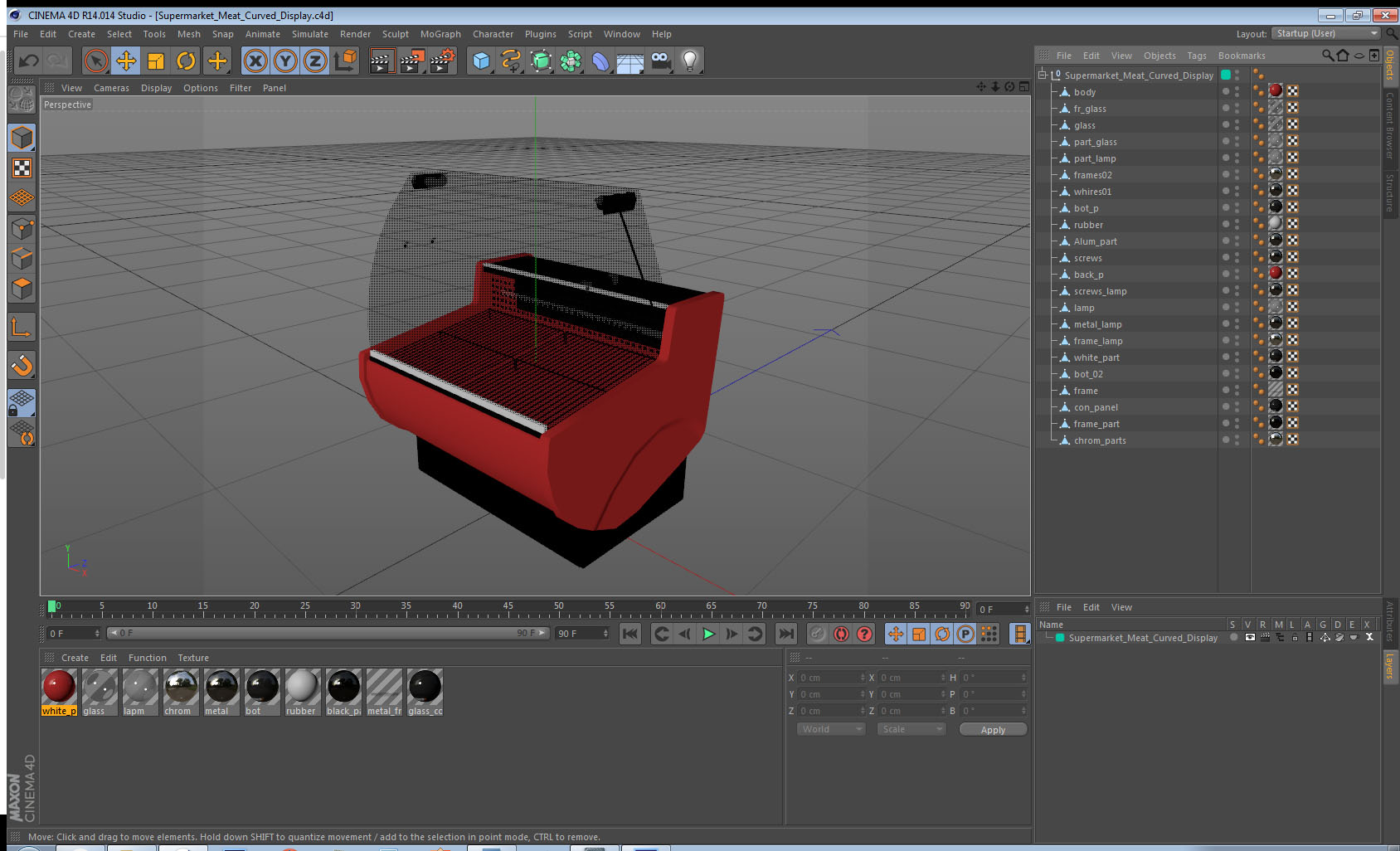
Task: Open Material Manager Texture menu
Action: (x=193, y=658)
